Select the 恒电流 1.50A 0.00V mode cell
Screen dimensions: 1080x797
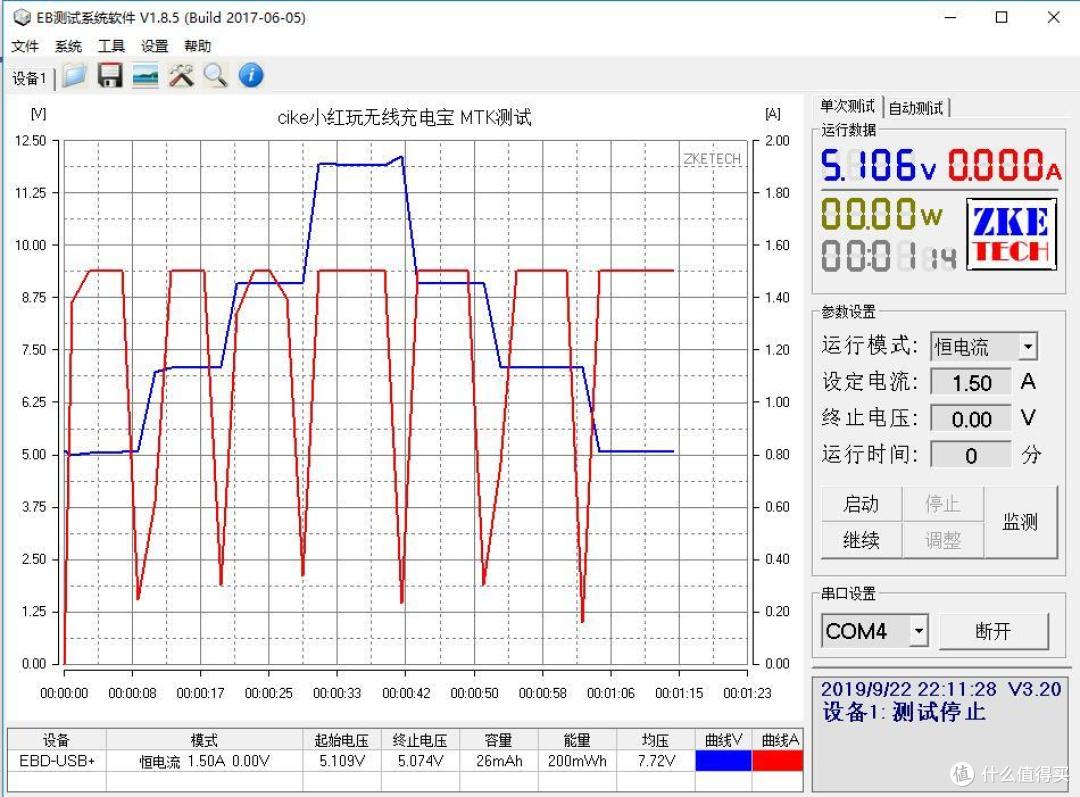coord(205,760)
